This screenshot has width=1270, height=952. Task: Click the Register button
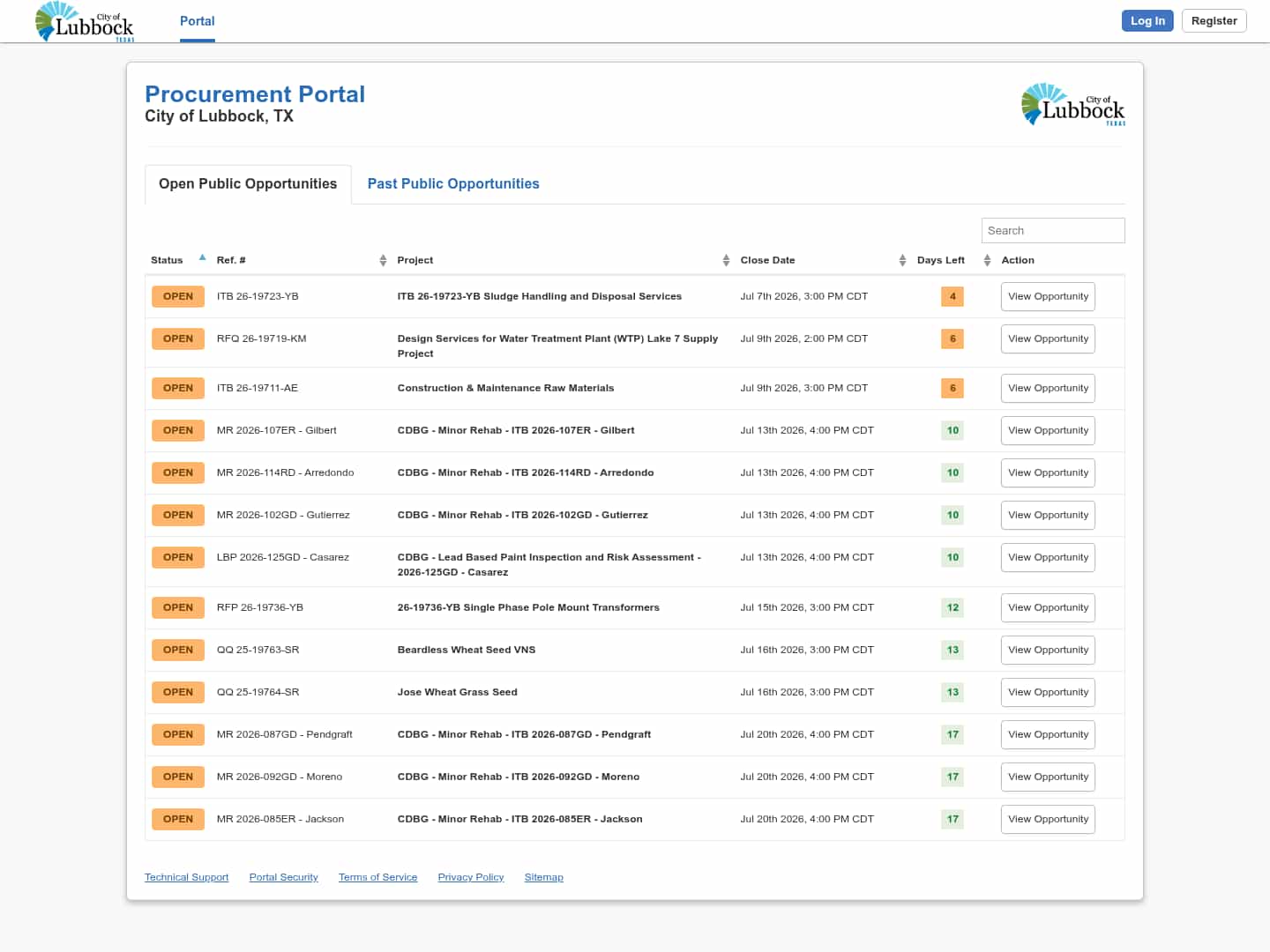[x=1214, y=21]
